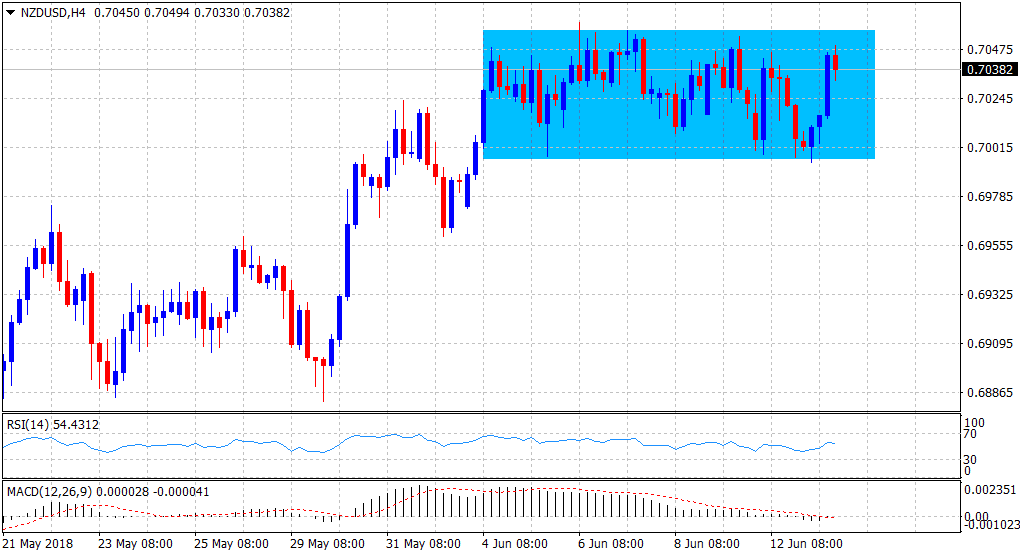Click the 0.70475 price axis label
1020x556 pixels.
[987, 49]
